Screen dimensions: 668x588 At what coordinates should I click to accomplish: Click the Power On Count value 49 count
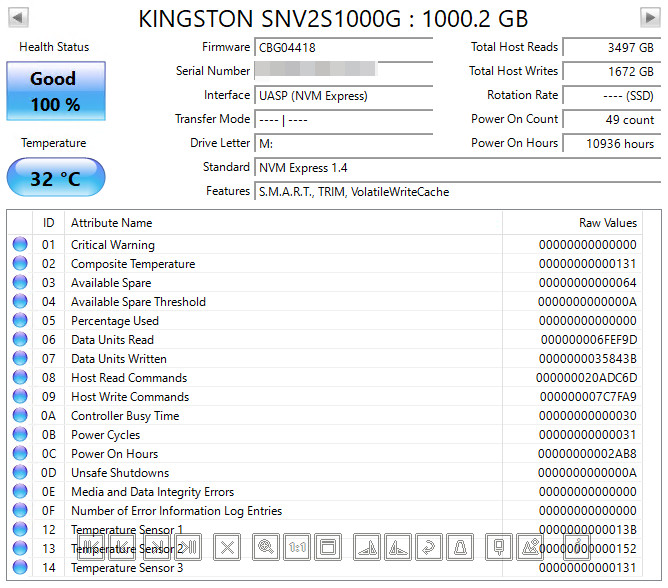pyautogui.click(x=612, y=120)
